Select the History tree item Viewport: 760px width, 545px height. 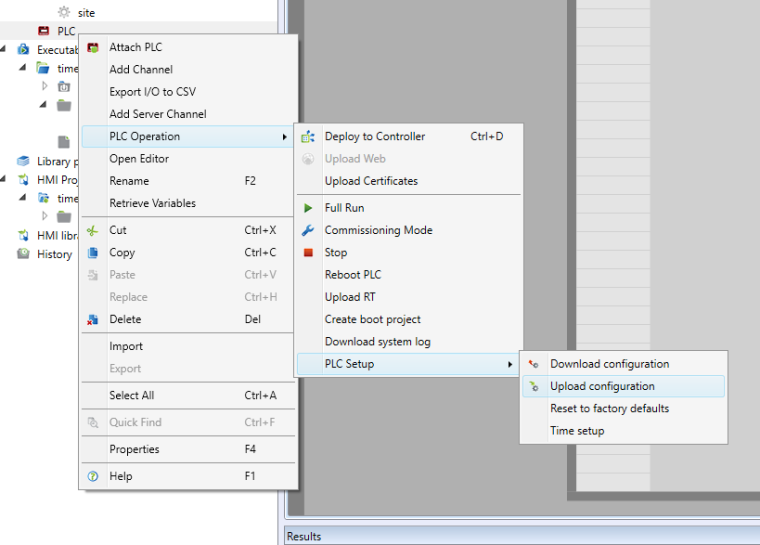pos(54,254)
